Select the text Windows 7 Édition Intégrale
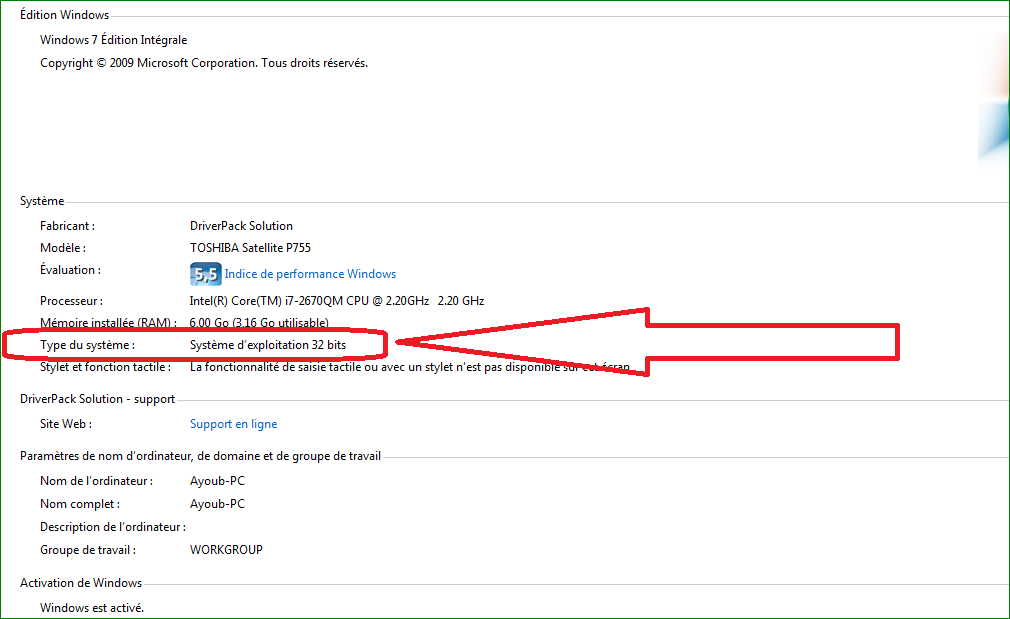Screen dimensions: 1010x619 (113, 40)
